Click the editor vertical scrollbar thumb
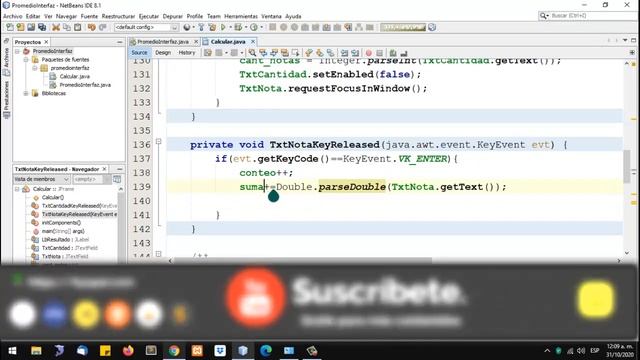The height and width of the screenshot is (360, 640). (x=627, y=166)
